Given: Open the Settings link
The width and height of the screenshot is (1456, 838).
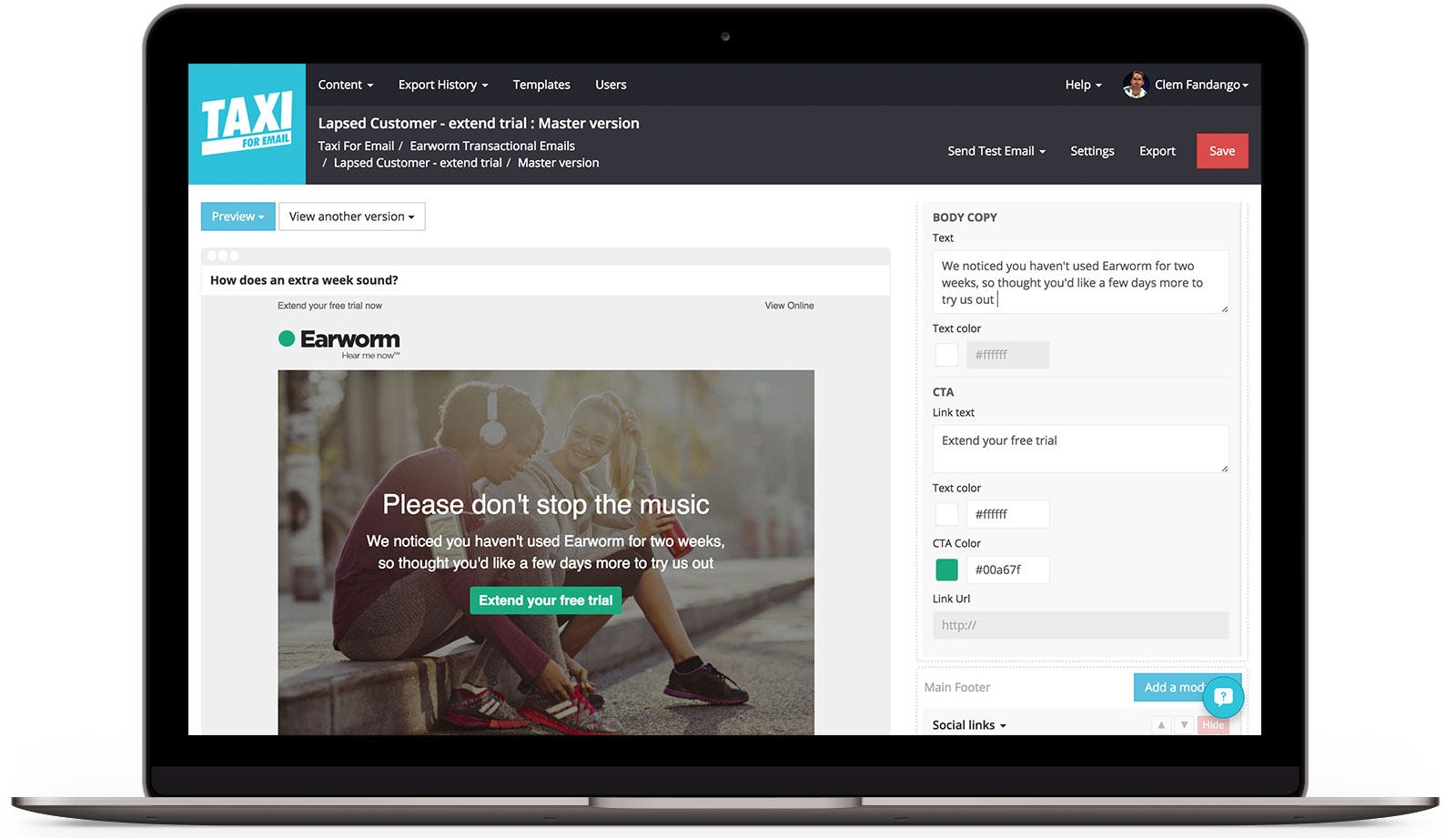Looking at the screenshot, I should (x=1092, y=151).
